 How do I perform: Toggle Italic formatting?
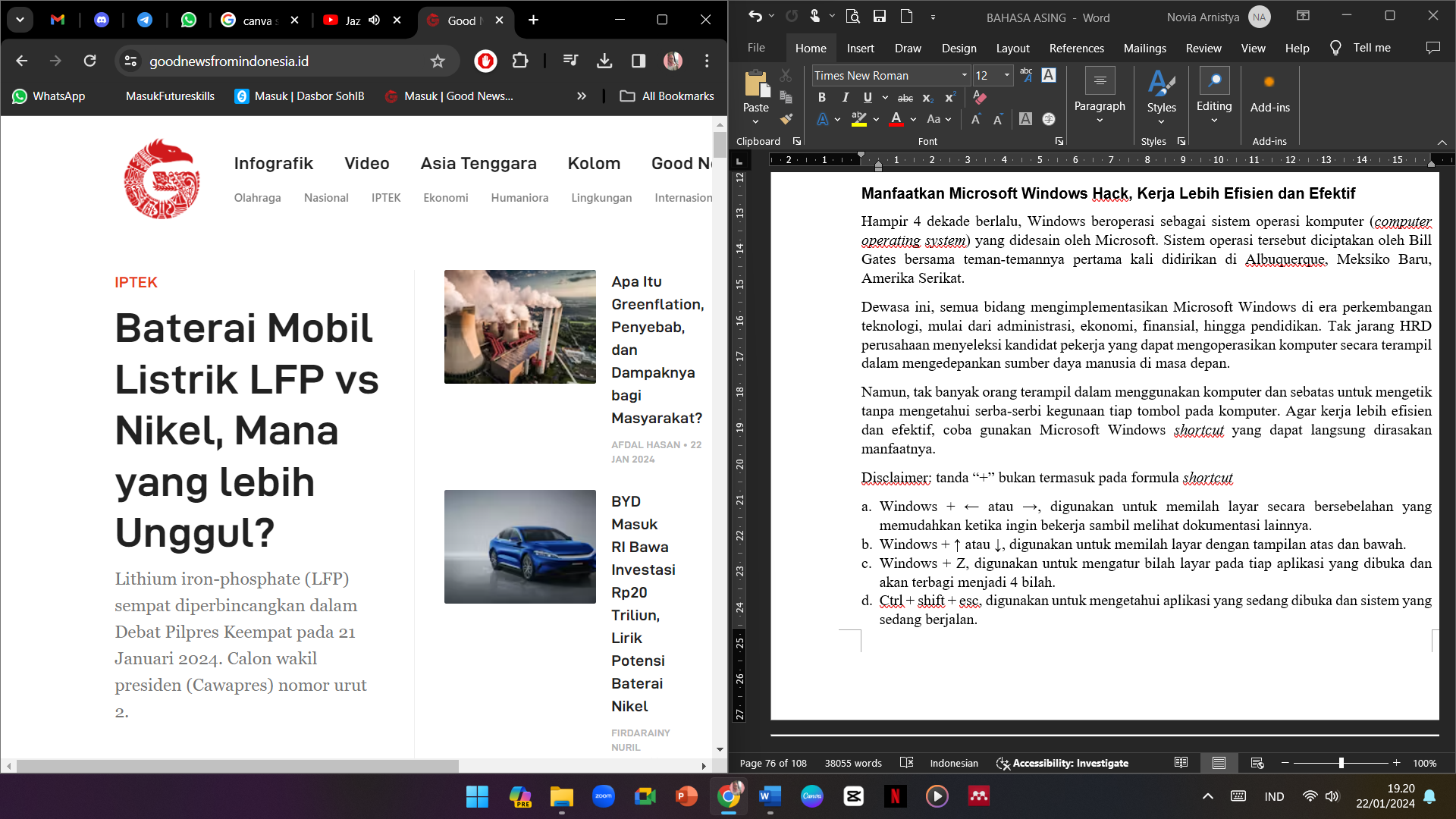[845, 97]
